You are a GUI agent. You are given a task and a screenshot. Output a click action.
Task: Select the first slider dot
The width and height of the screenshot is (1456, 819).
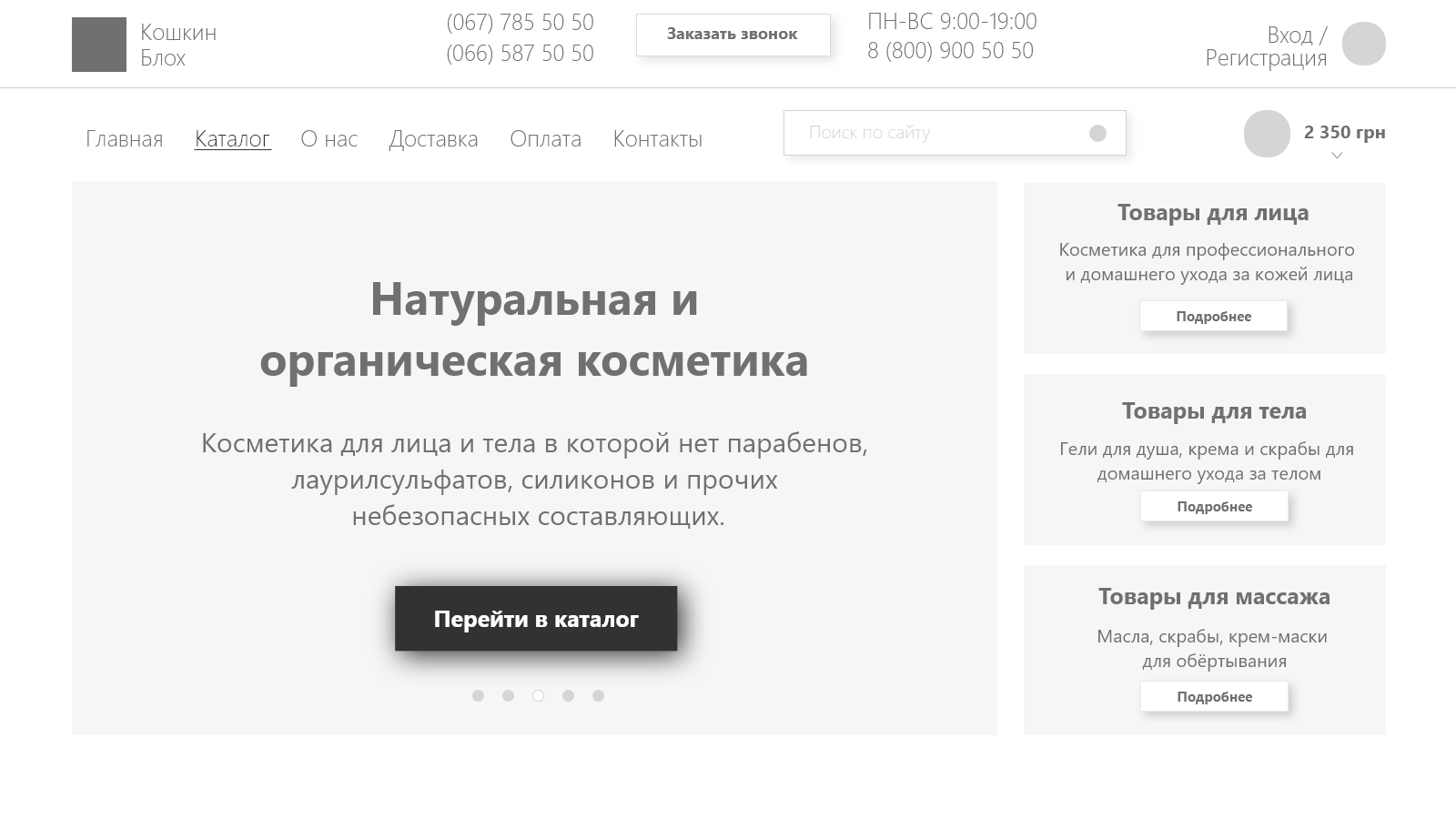[x=478, y=696]
